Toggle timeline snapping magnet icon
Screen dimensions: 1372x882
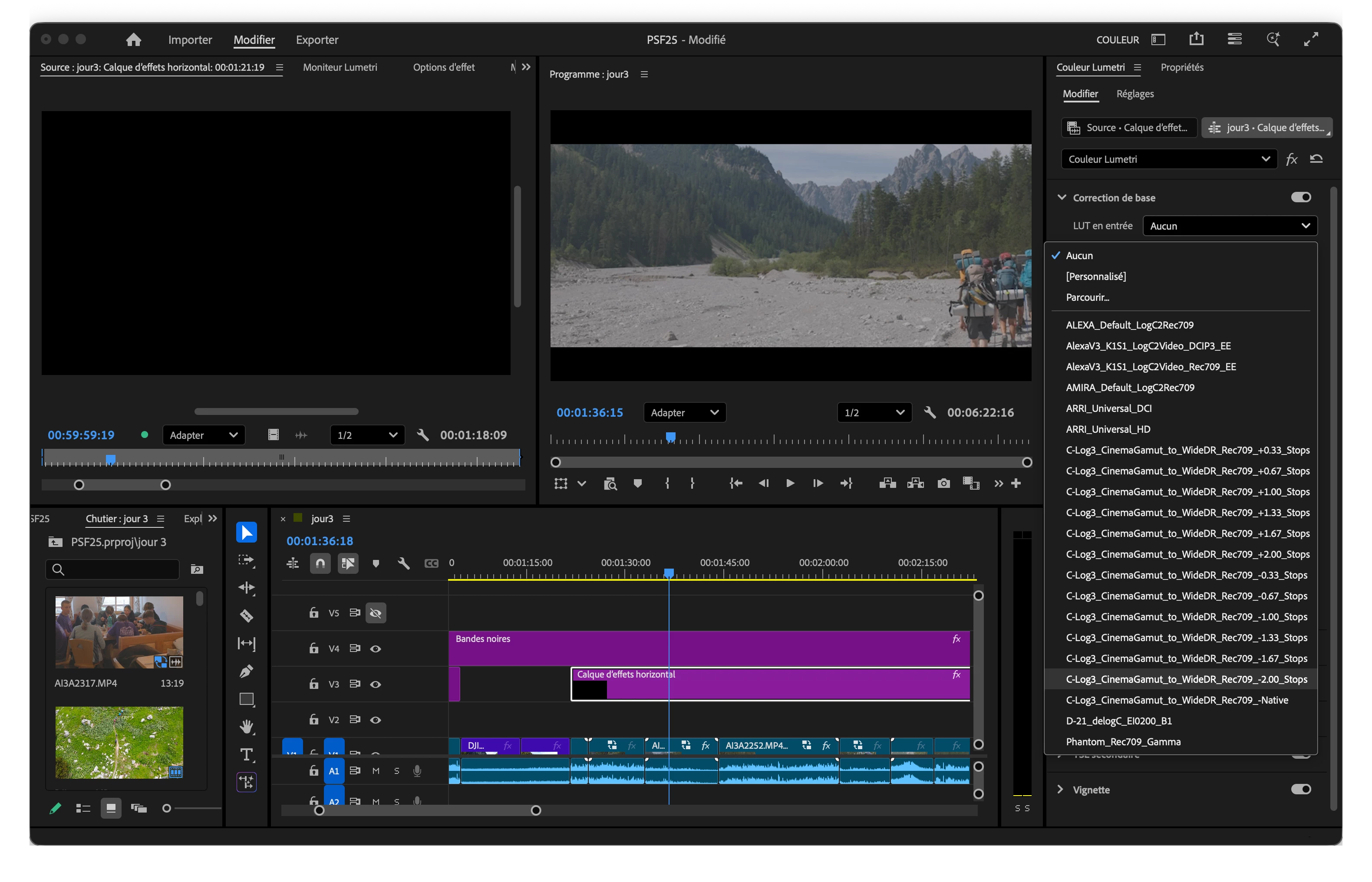coord(320,563)
